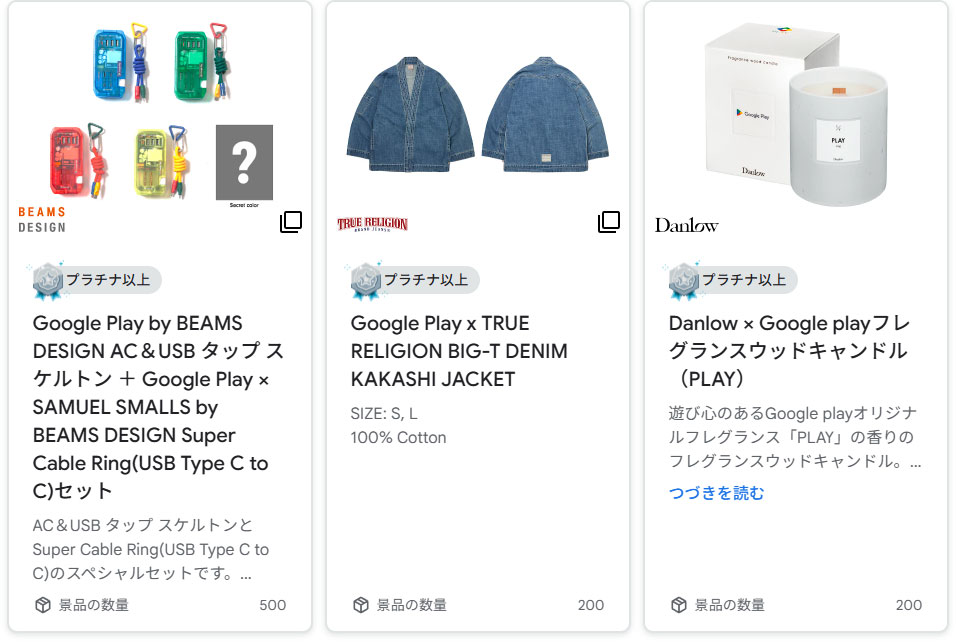Image resolution: width=956 pixels, height=642 pixels.
Task: Open image gallery icon on TRUE RELIGION card
Action: [x=609, y=222]
